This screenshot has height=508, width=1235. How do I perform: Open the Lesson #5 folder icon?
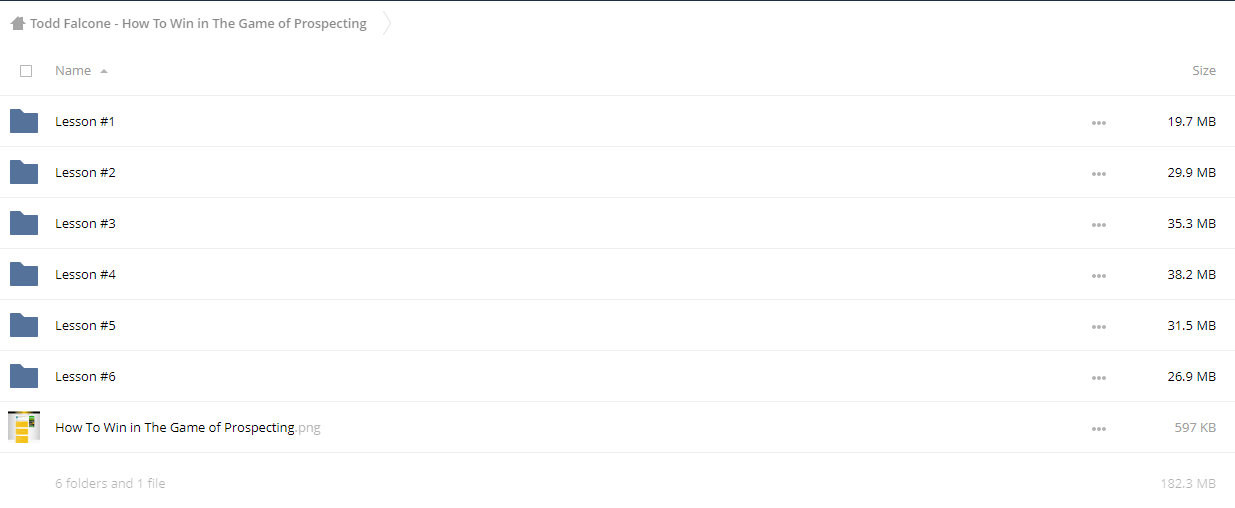click(x=24, y=325)
